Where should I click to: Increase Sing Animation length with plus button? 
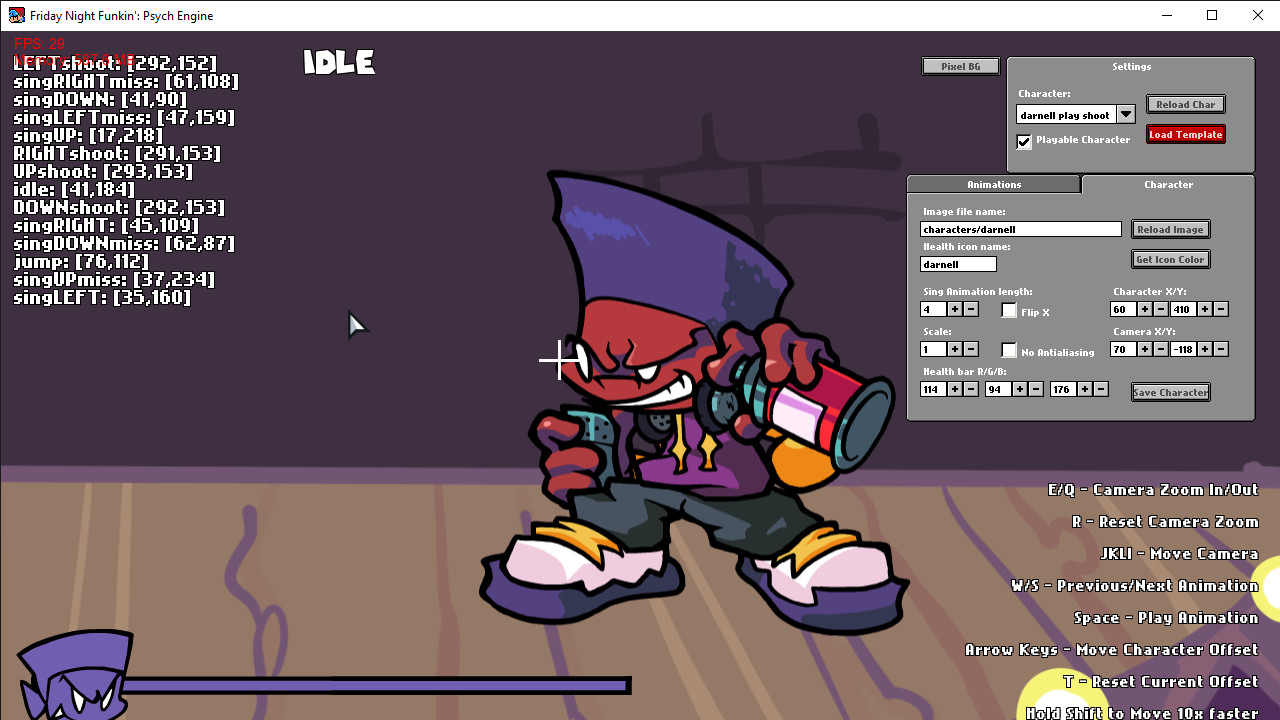[955, 310]
